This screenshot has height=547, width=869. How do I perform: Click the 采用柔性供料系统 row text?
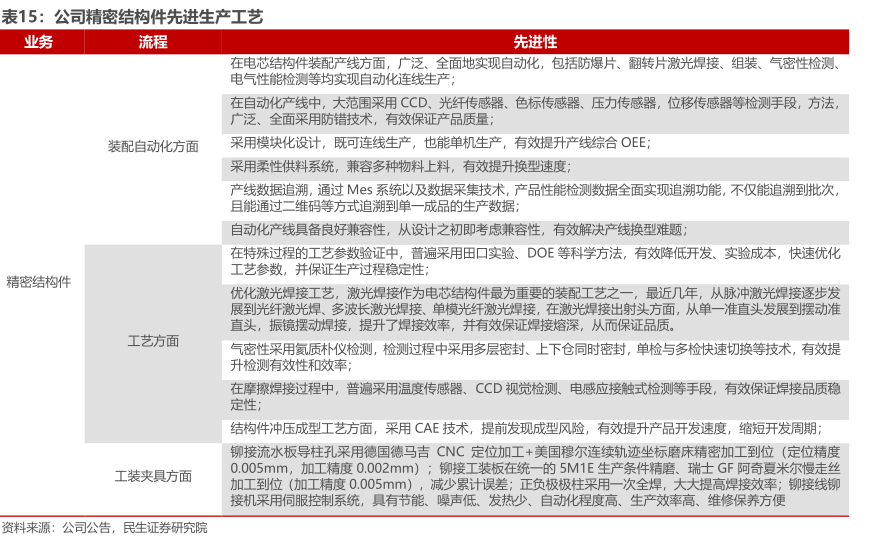(x=400, y=166)
